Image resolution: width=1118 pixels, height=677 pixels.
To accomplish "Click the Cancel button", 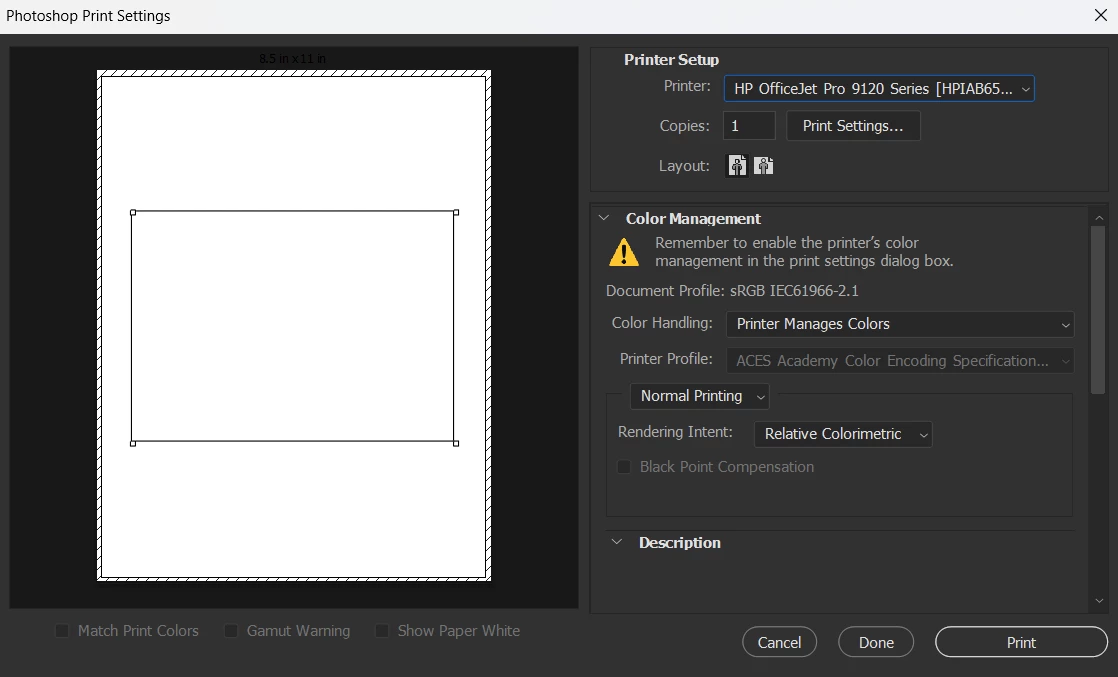I will tap(779, 642).
